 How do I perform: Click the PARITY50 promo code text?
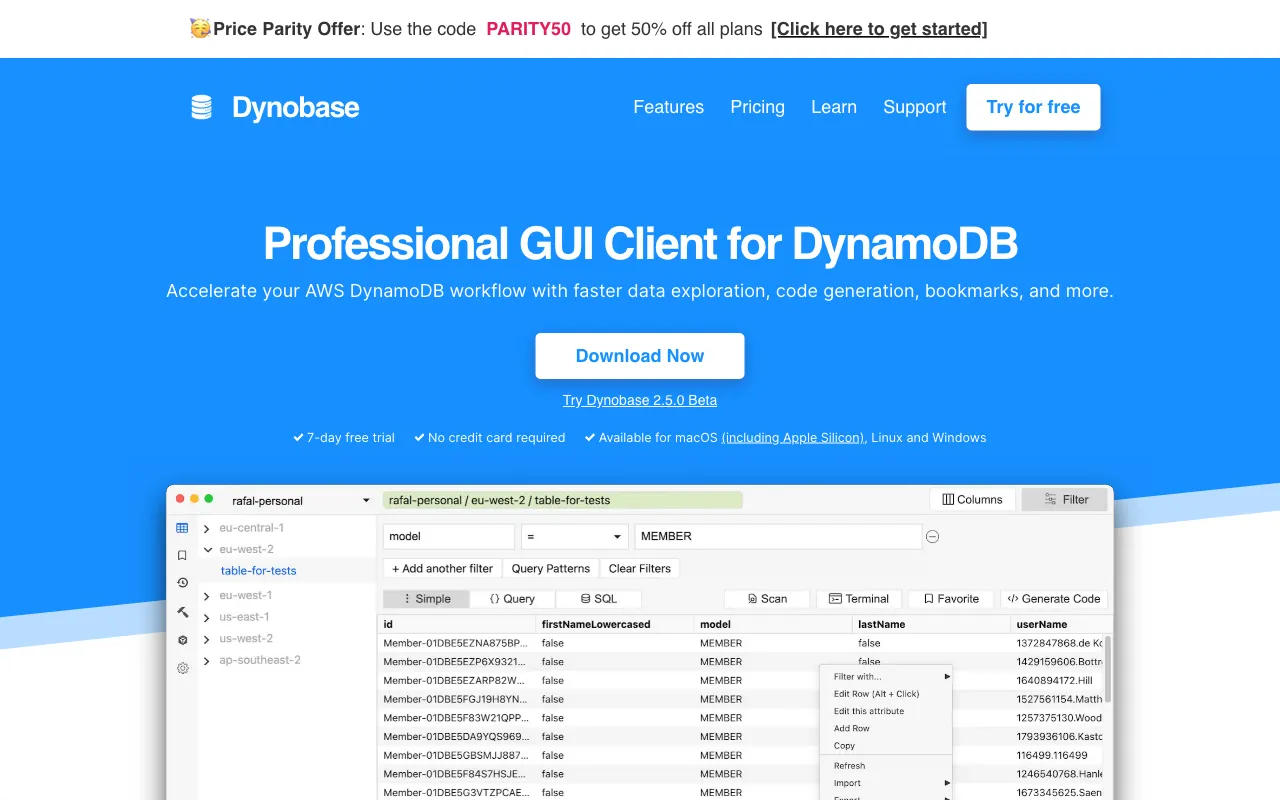(x=528, y=29)
